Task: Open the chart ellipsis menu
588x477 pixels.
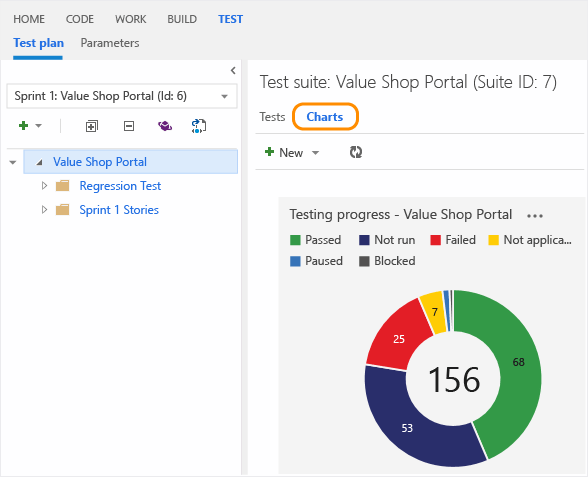Action: pyautogui.click(x=535, y=216)
